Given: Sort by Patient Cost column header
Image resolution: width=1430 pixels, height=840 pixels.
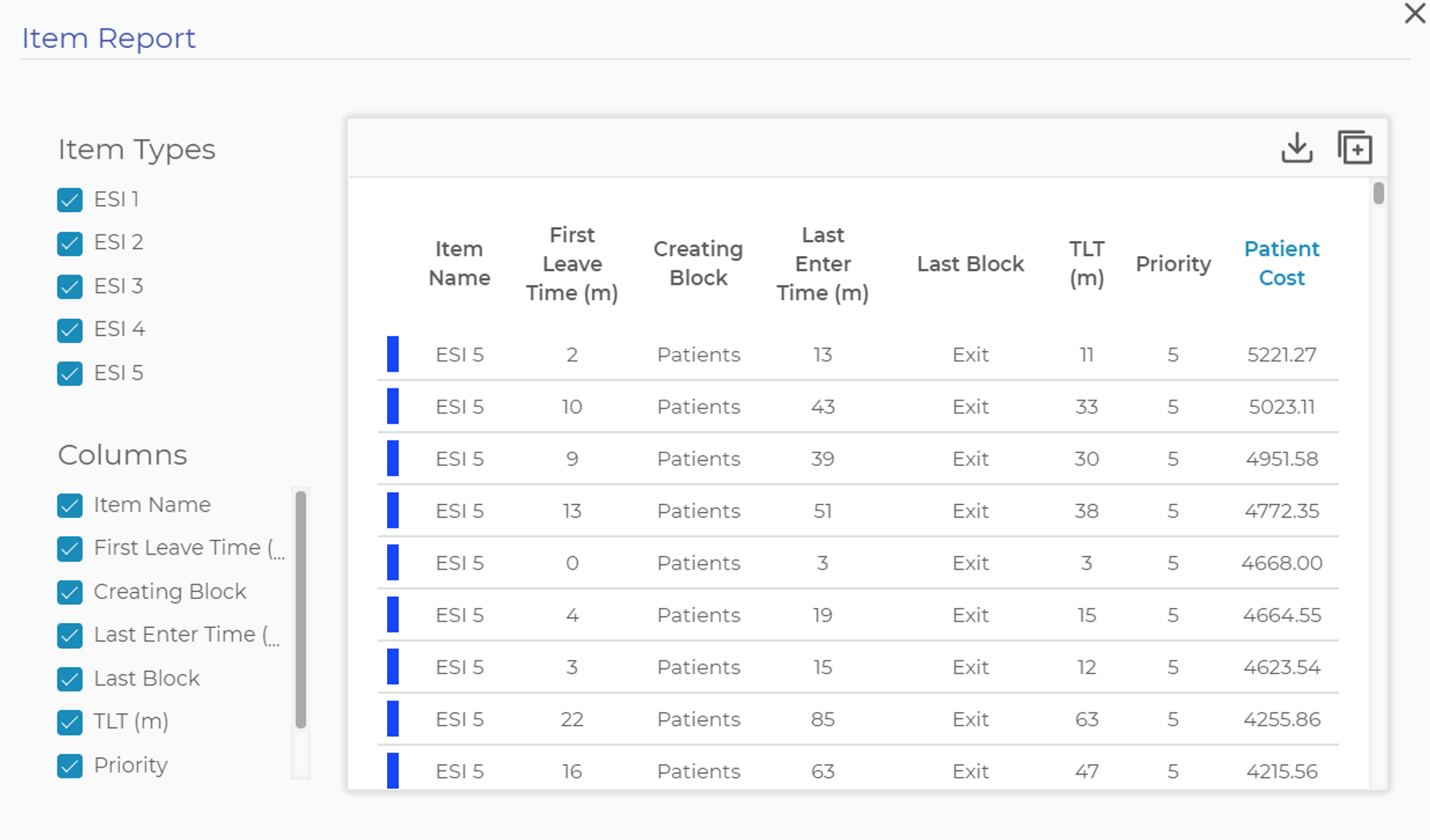Looking at the screenshot, I should click(1281, 263).
